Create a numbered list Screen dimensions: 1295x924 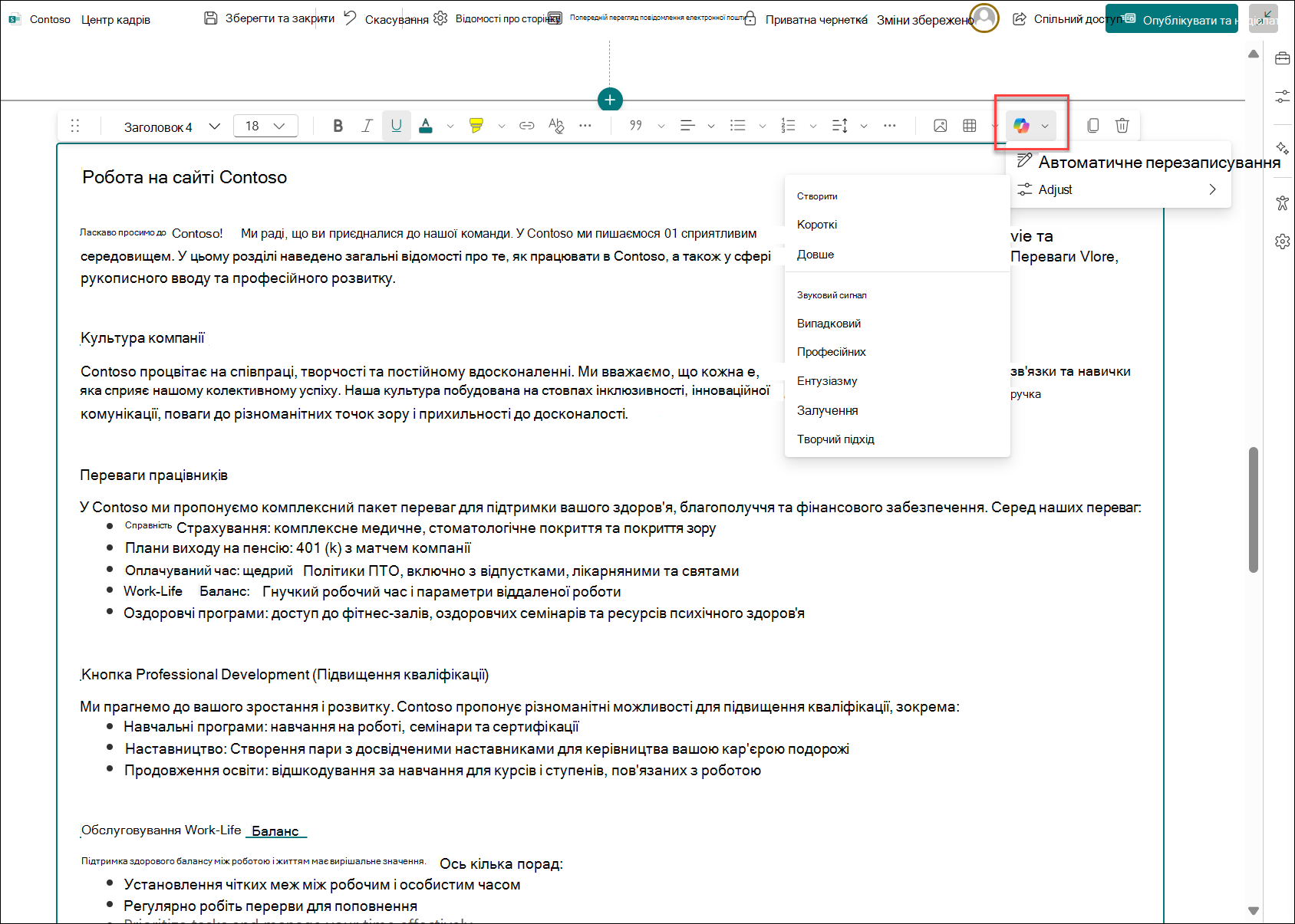point(789,126)
